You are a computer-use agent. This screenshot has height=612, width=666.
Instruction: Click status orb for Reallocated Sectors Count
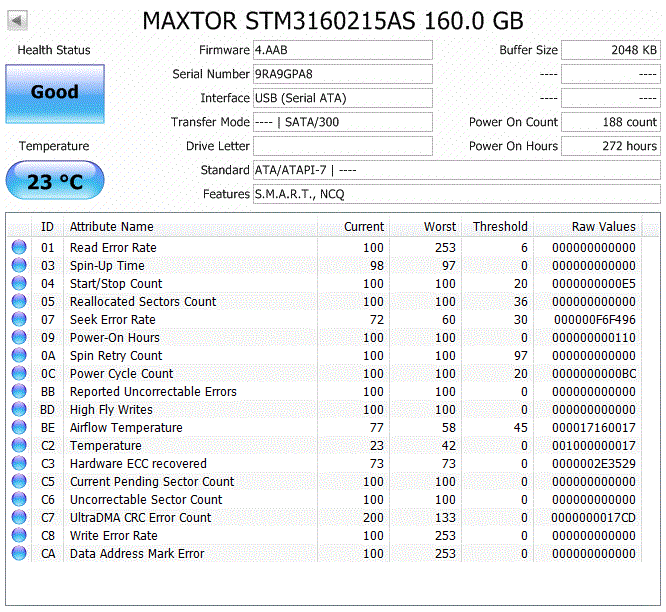pos(19,302)
